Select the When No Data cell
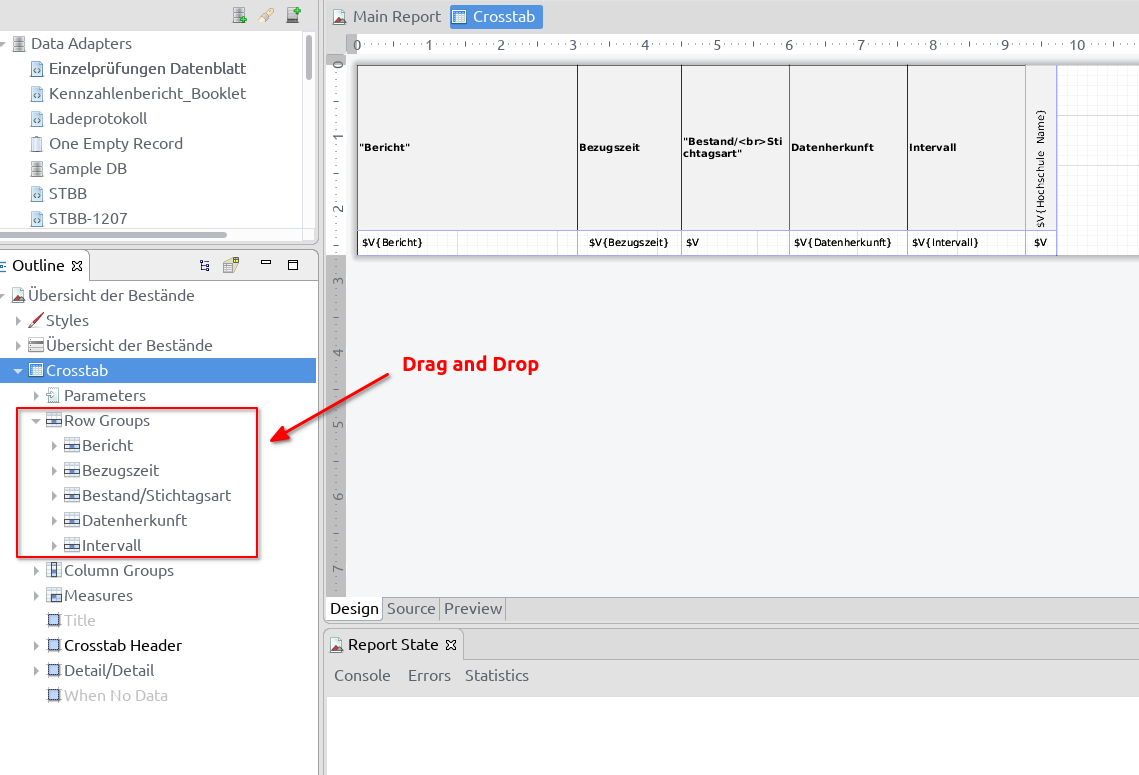Viewport: 1139px width, 775px height. click(115, 696)
